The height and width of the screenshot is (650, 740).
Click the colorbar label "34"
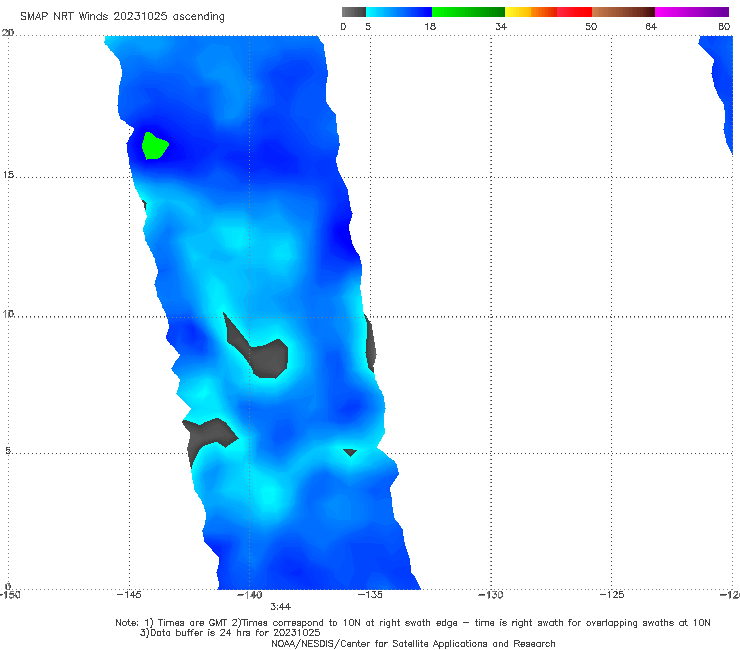tap(501, 26)
